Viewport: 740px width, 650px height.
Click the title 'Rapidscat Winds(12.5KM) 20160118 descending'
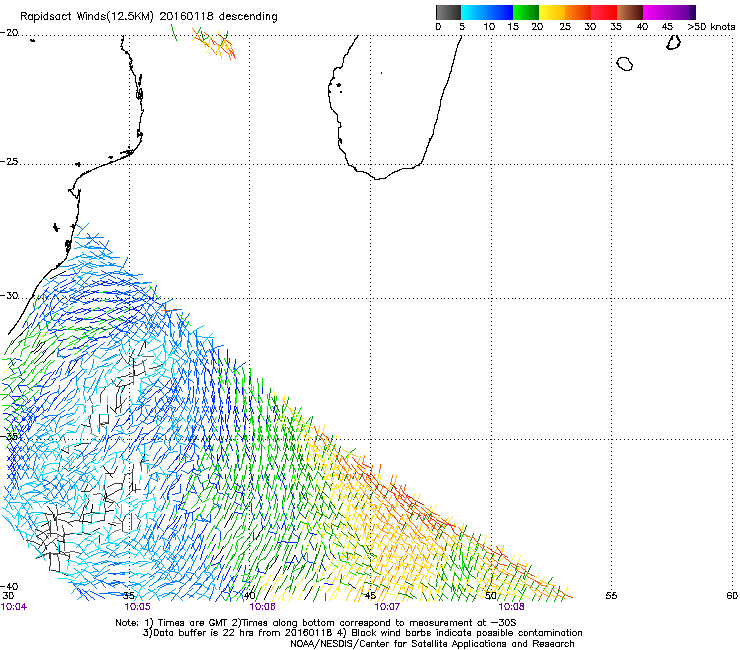point(149,17)
